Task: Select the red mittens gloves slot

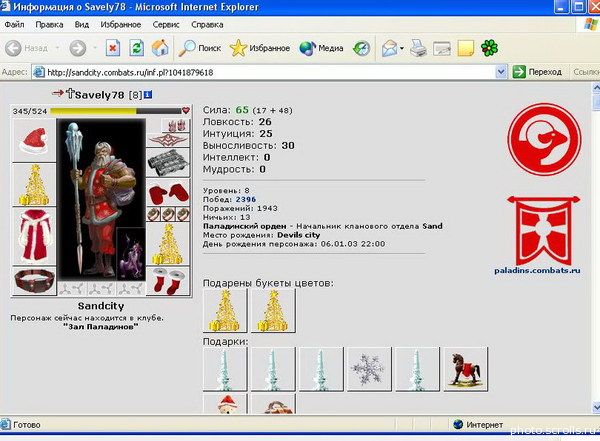Action: (x=168, y=193)
